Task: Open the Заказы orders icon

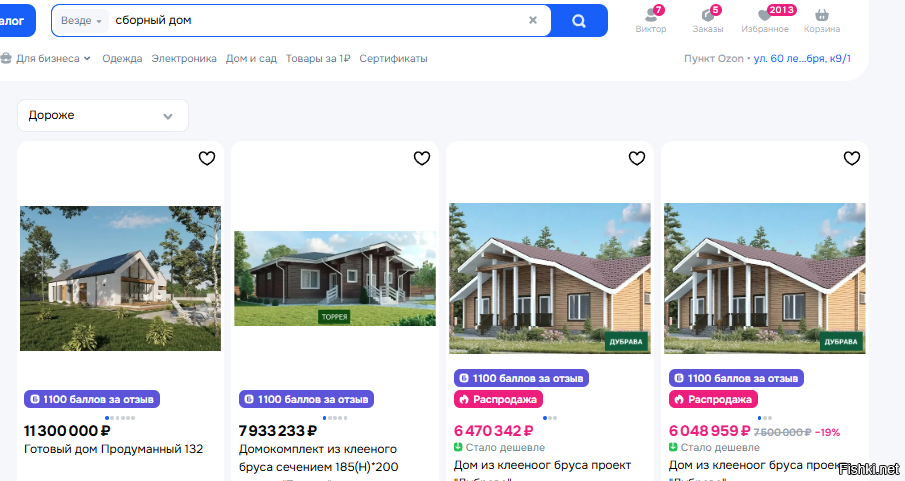Action: pos(708,17)
